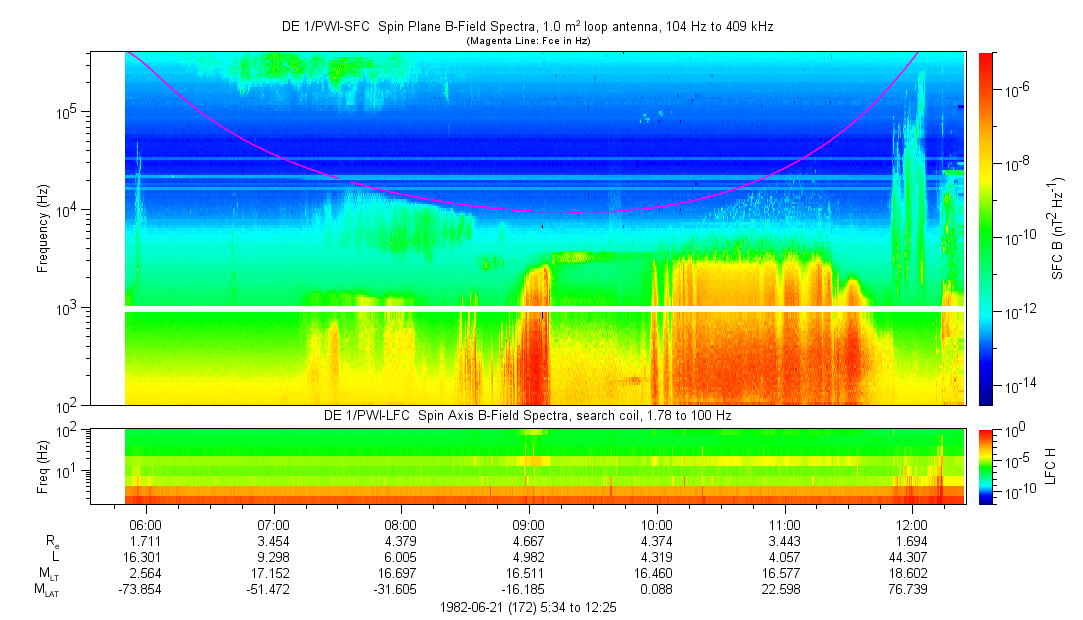Click the SFC B color scale bar
Viewport: 1083px width, 620px height.
coord(986,227)
